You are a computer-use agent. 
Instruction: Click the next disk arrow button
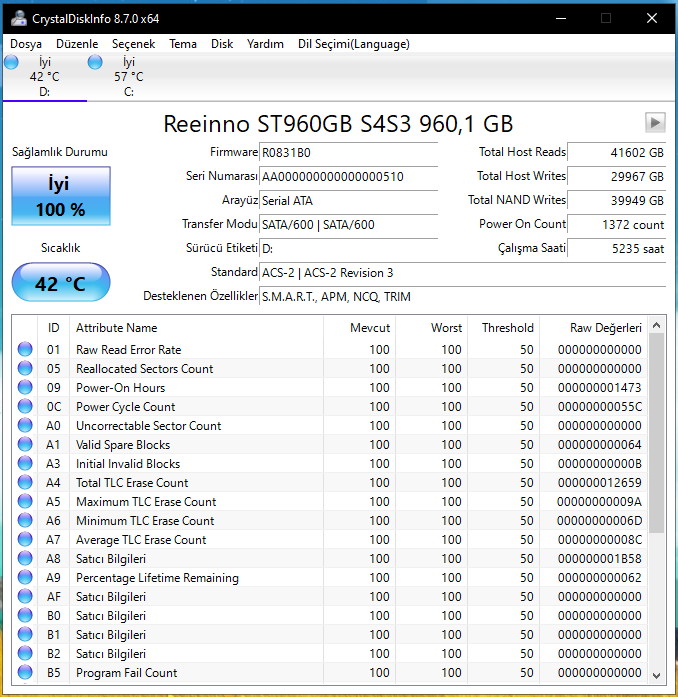(655, 122)
